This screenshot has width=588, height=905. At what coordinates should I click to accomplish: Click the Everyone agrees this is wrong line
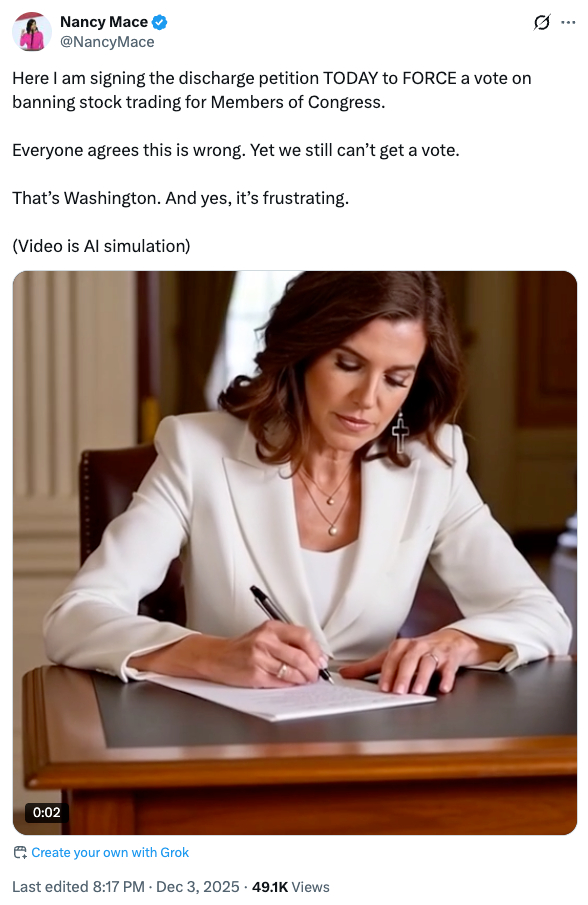point(236,150)
